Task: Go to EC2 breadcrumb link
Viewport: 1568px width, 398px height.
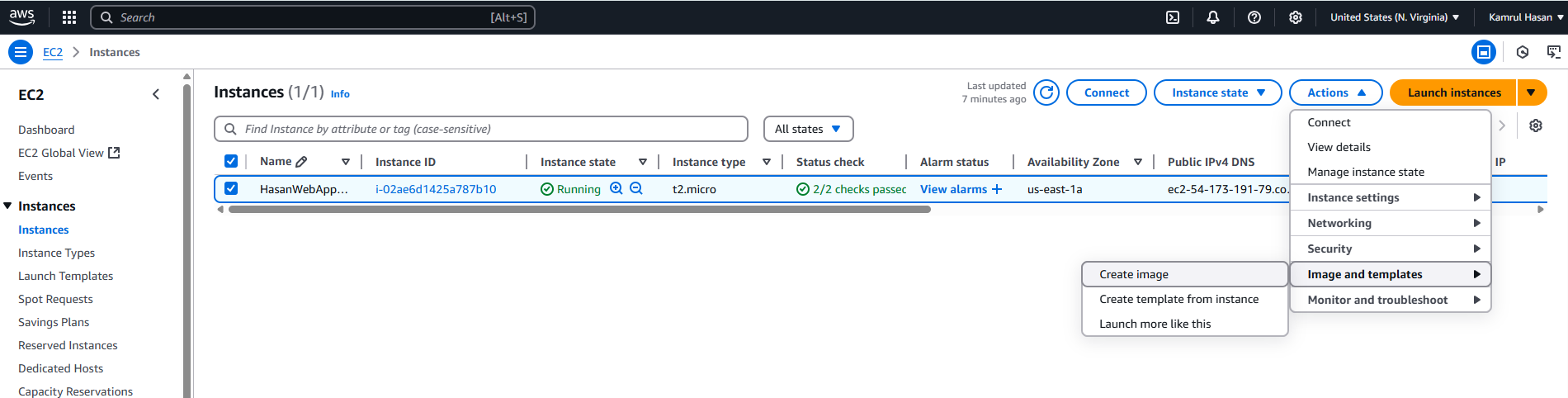Action: [x=53, y=52]
